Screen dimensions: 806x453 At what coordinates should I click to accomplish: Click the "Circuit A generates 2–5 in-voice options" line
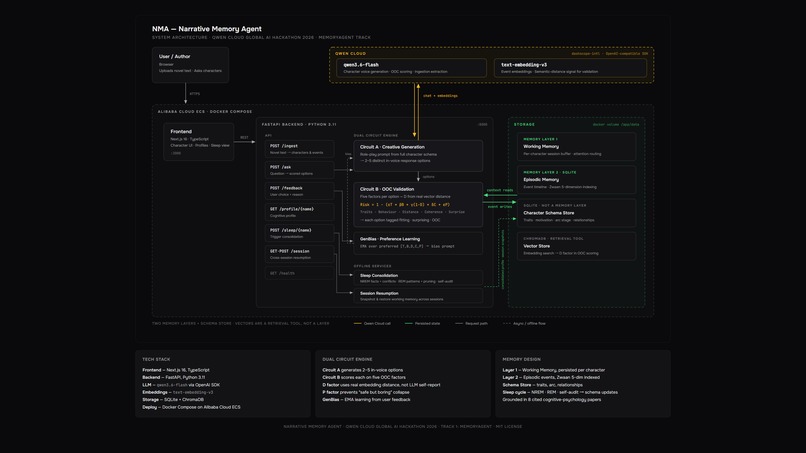pyautogui.click(x=362, y=370)
